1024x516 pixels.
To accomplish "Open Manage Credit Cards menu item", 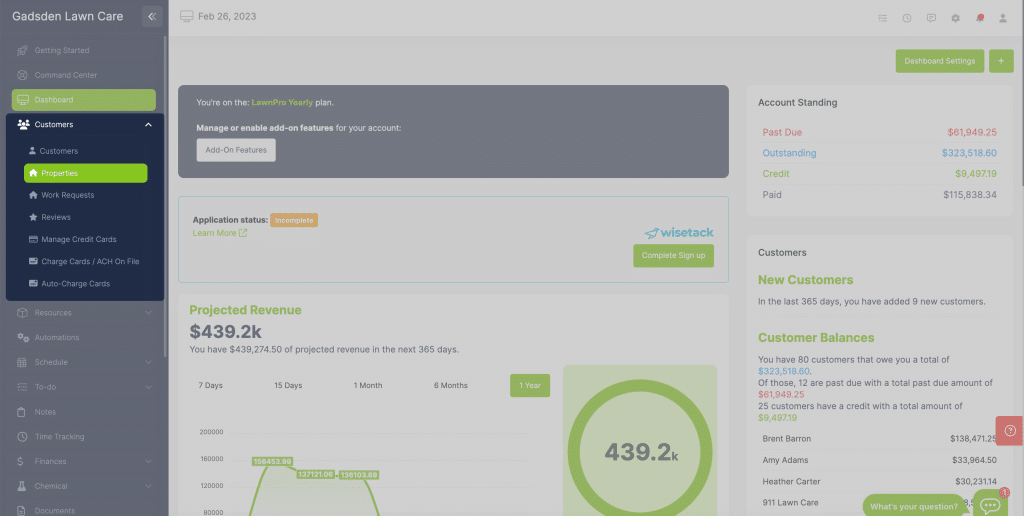I will click(x=78, y=239).
